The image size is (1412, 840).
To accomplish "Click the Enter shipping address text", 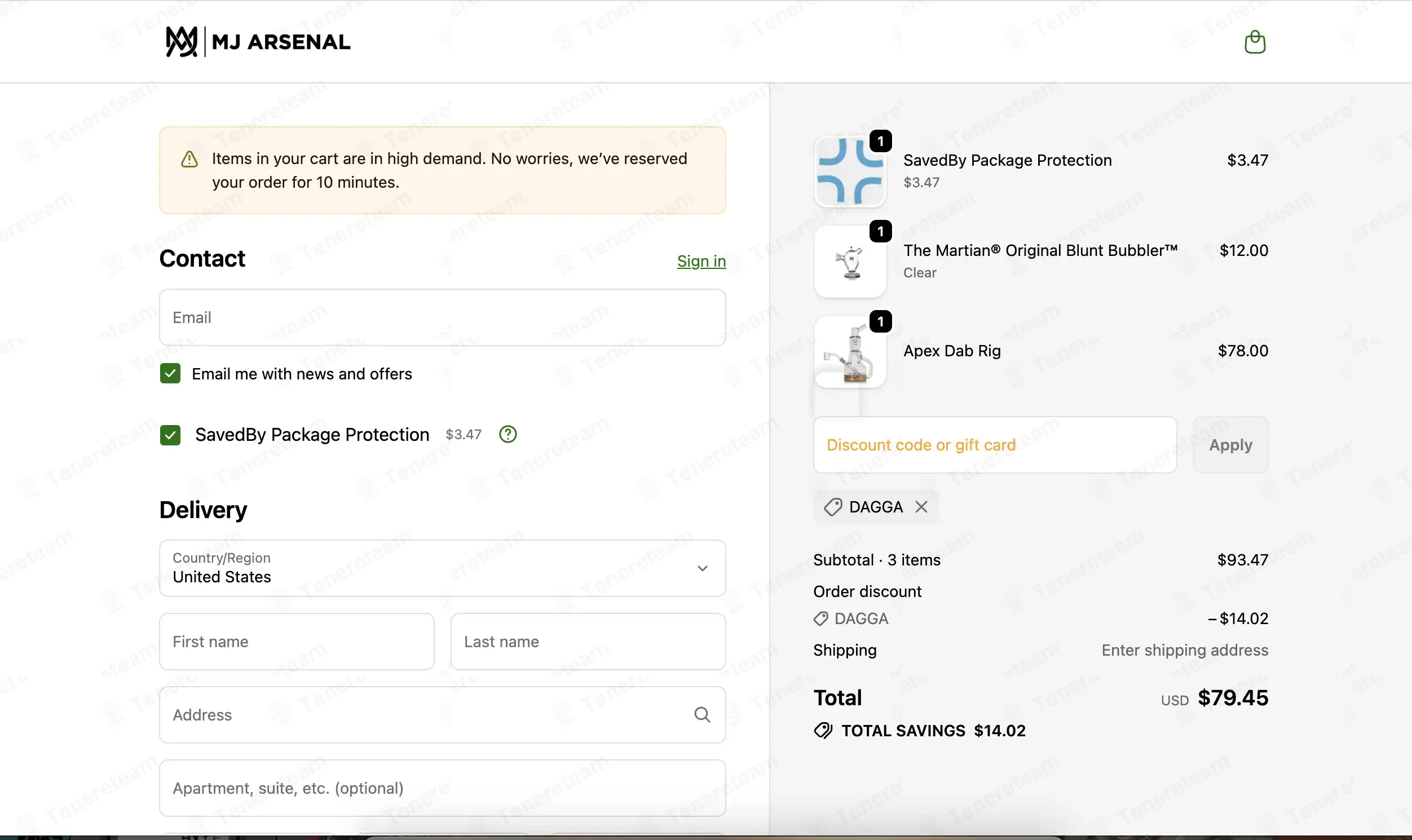I will click(1184, 650).
